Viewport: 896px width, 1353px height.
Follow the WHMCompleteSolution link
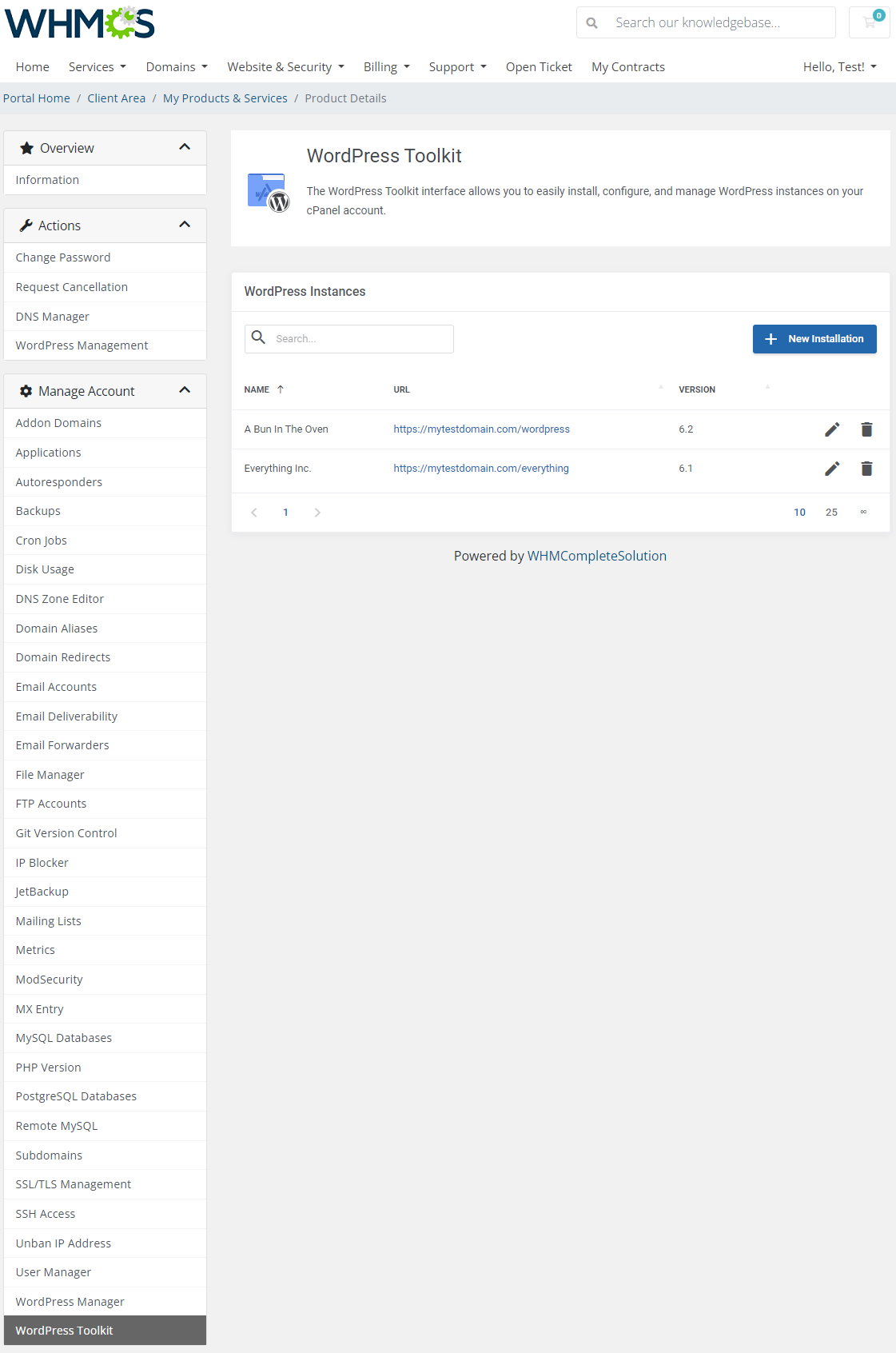[x=597, y=556]
